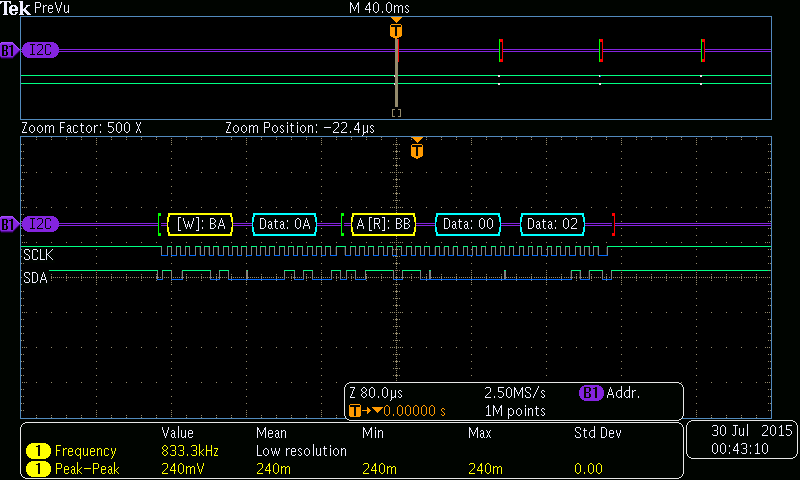This screenshot has width=800, height=480.
Task: Click the M 40.0ms timebase readout
Action: (x=379, y=8)
